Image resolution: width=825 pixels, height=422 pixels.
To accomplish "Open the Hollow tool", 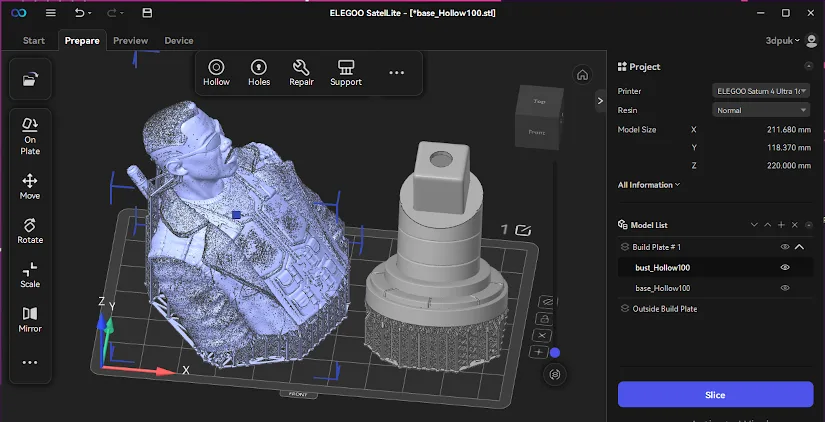I will coord(216,73).
